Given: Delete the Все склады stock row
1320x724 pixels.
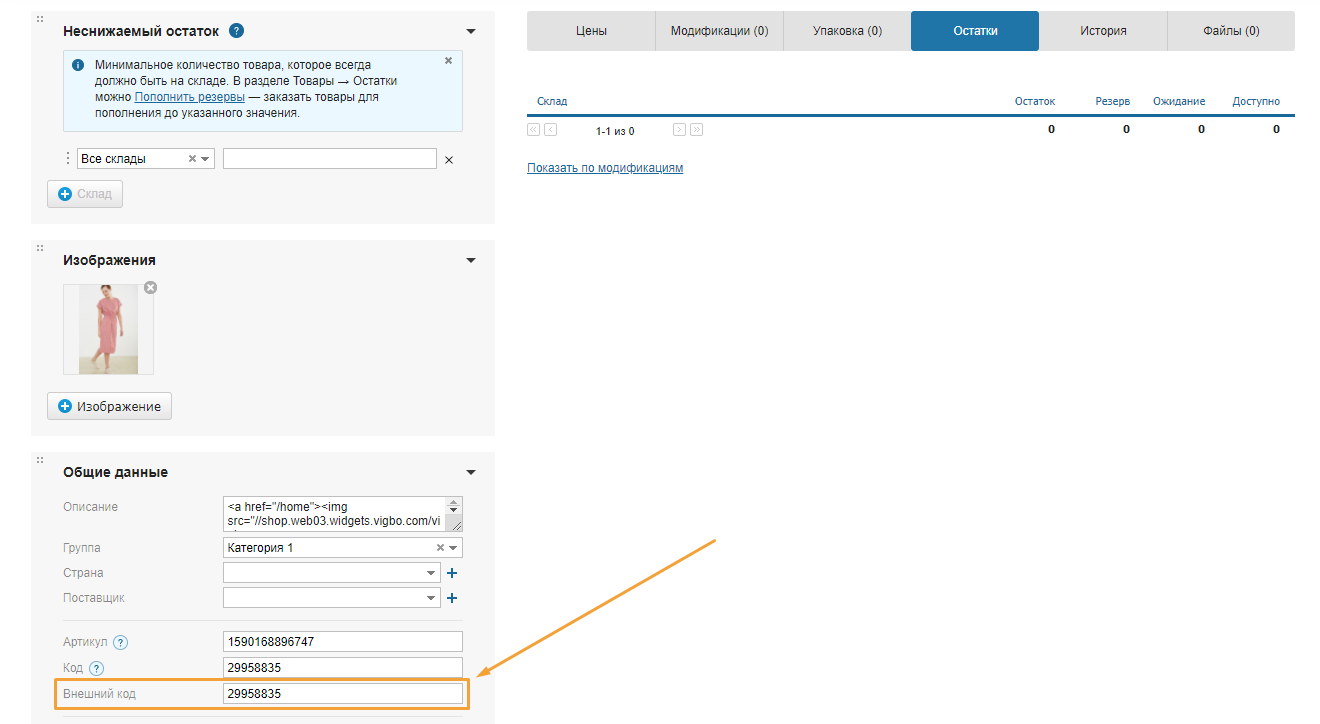Looking at the screenshot, I should [x=448, y=160].
